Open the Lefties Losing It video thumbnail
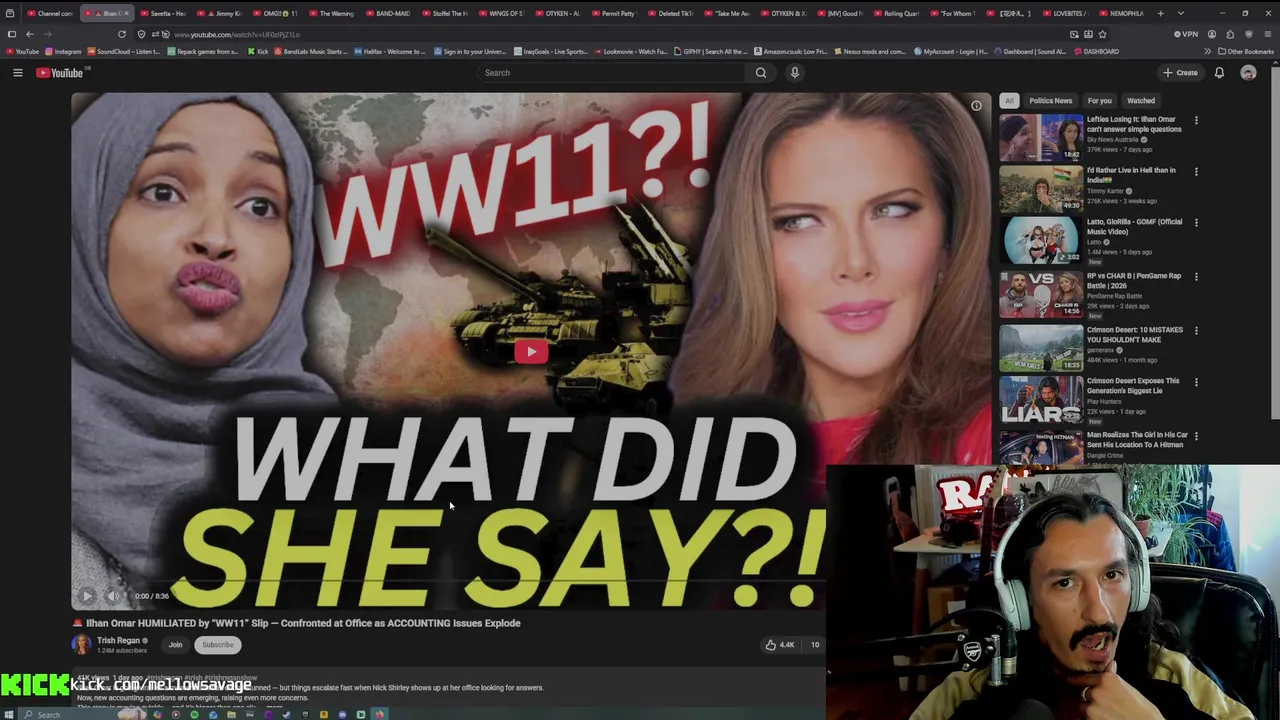 (x=1041, y=137)
